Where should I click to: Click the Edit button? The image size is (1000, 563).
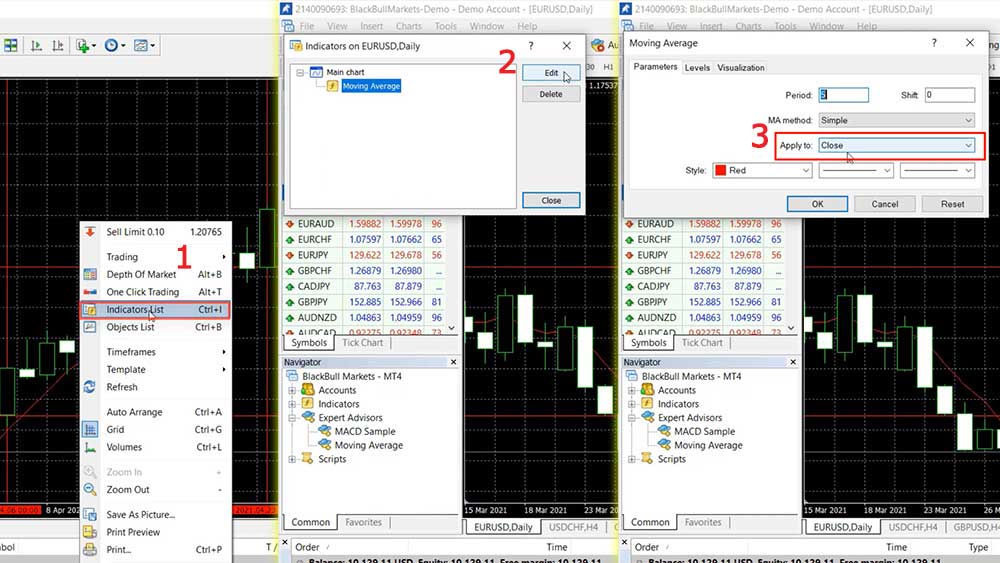[x=551, y=73]
